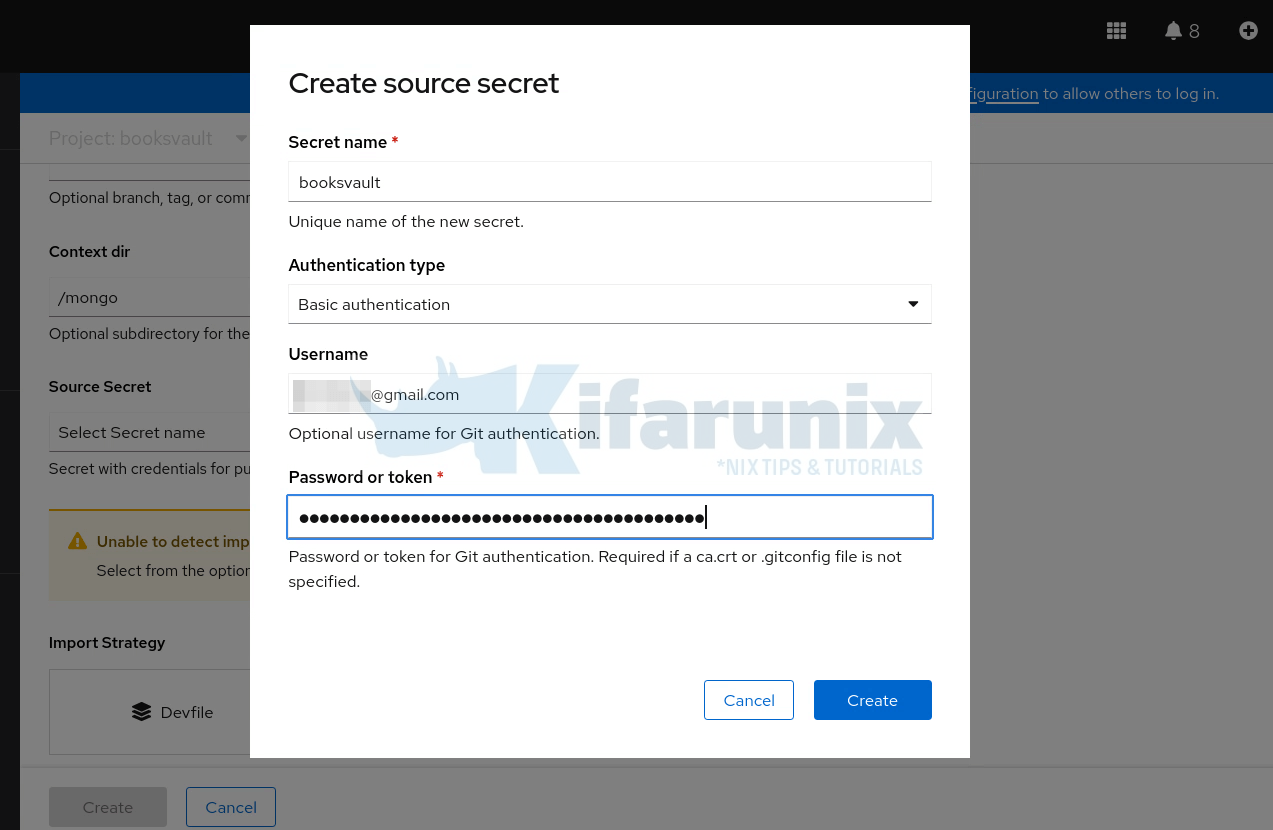Click the Context dir /mongo field
The image size is (1273, 830).
pos(149,297)
